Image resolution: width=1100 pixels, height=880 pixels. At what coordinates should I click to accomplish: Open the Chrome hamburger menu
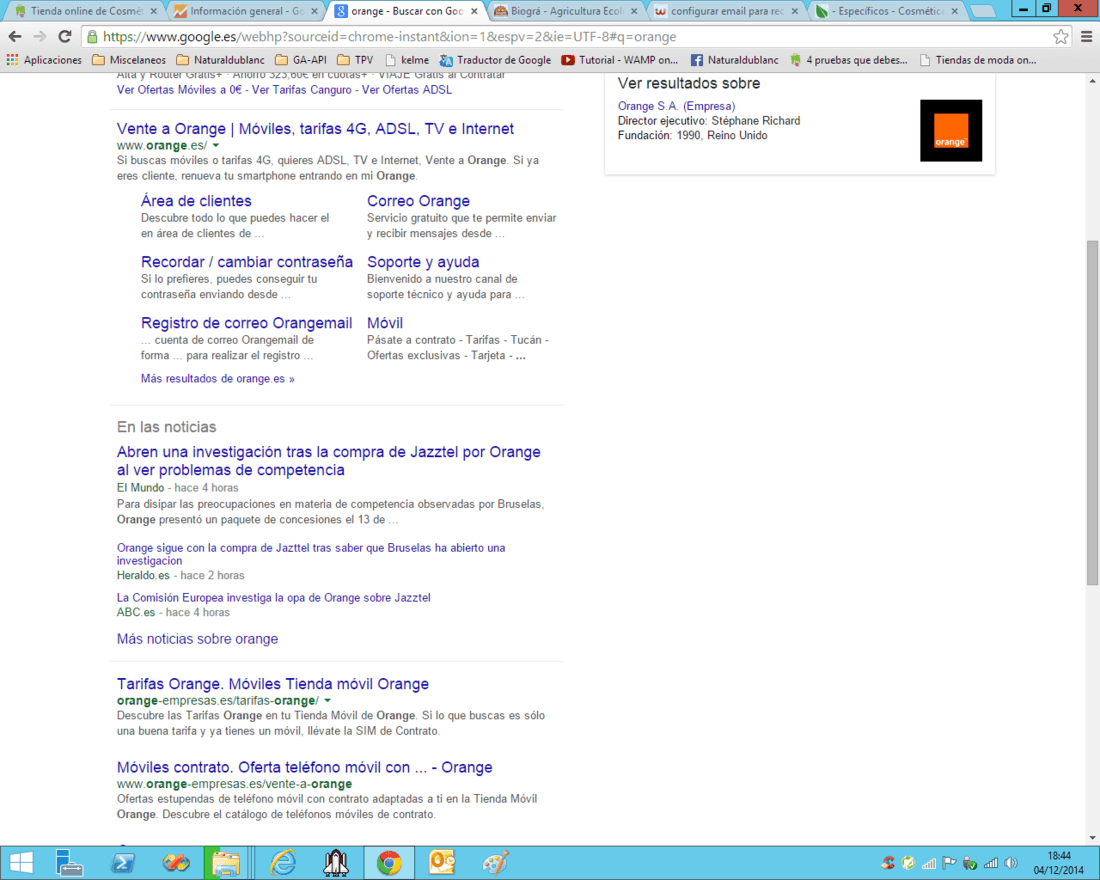(1086, 36)
